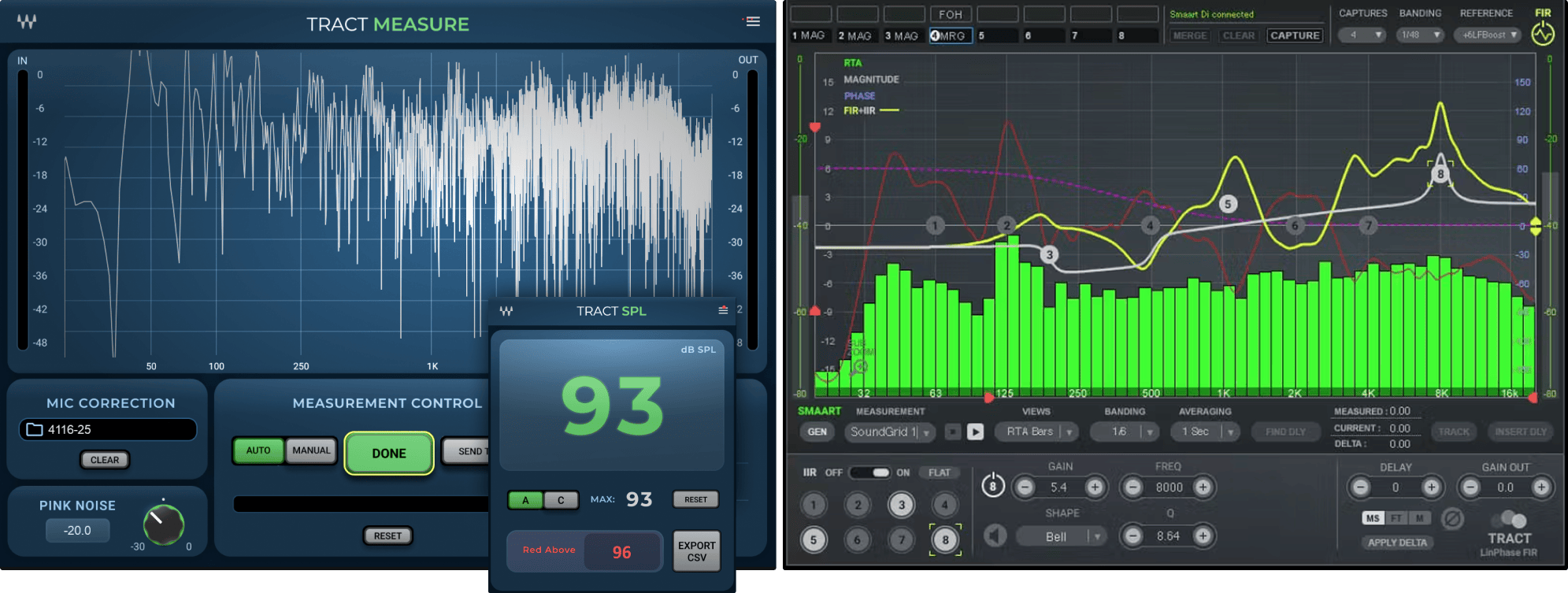
Task: Decrease band frequency with minus button
Action: pyautogui.click(x=1132, y=487)
